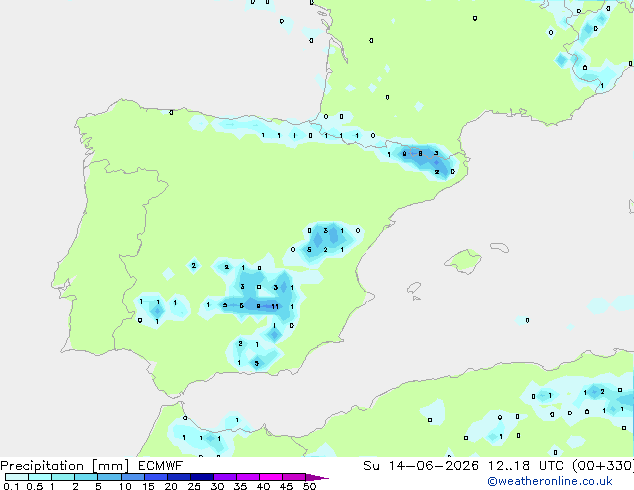Click the "25" legend scale label
The height and width of the screenshot is (490, 634).
click(x=194, y=486)
